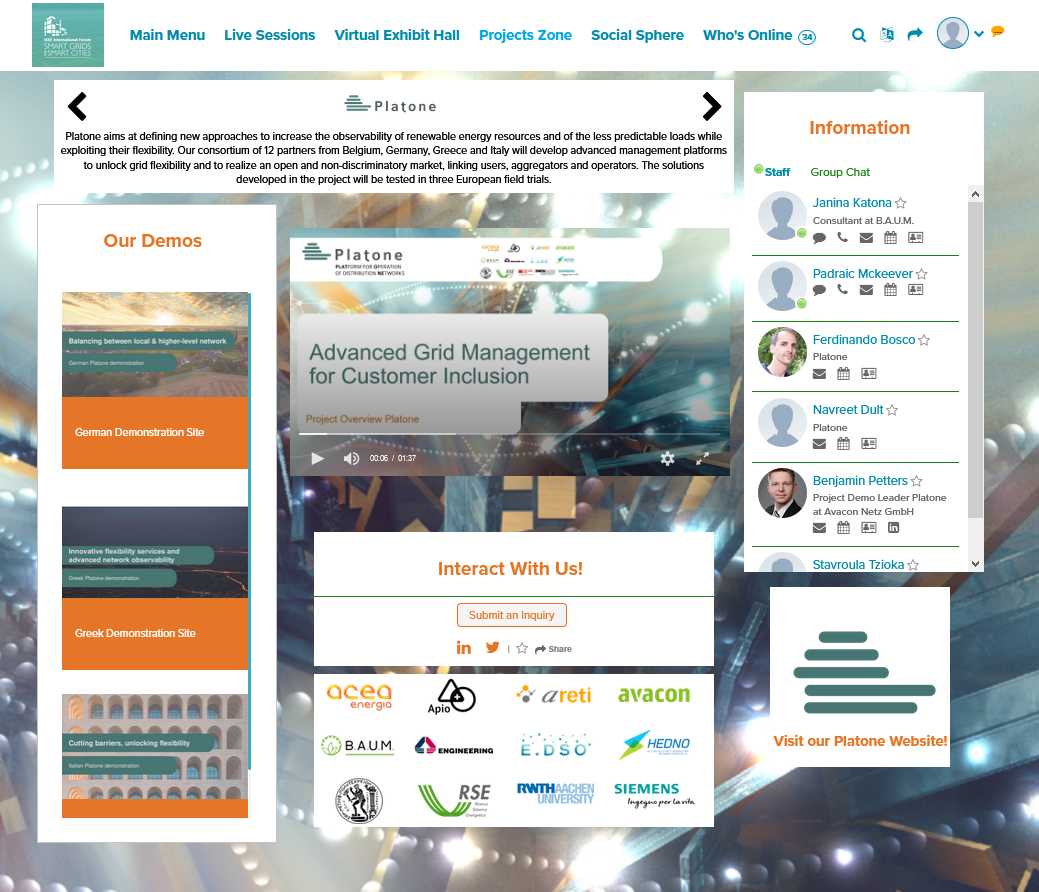The width and height of the screenshot is (1039, 892).
Task: Open calendar for Ferdinando Bosco
Action: tap(843, 374)
